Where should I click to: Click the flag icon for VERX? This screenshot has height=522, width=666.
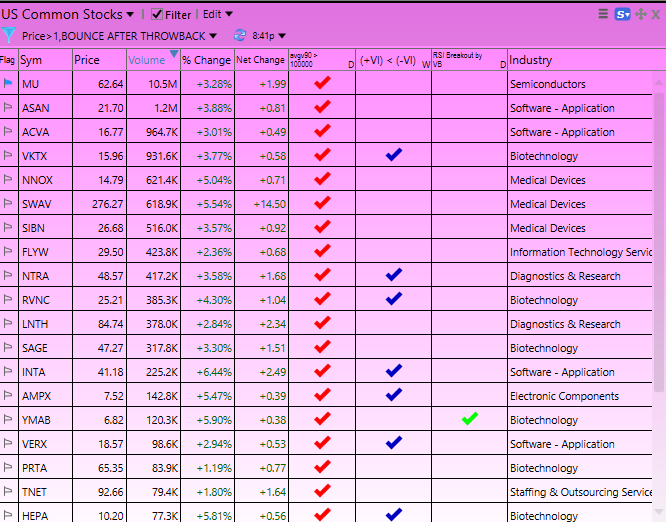(8, 443)
